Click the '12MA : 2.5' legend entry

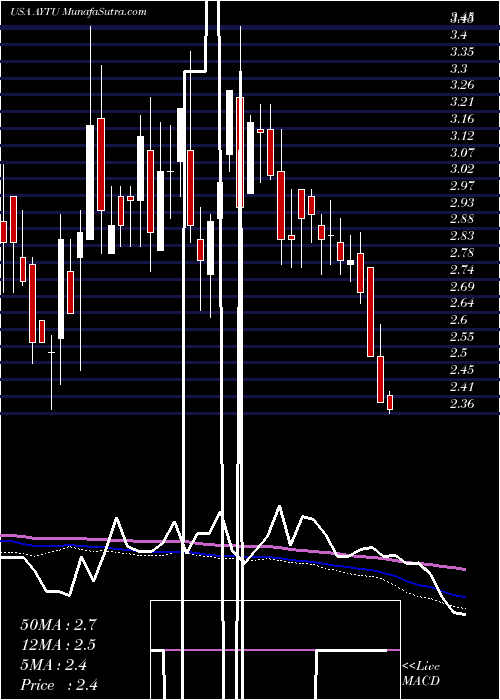58,645
